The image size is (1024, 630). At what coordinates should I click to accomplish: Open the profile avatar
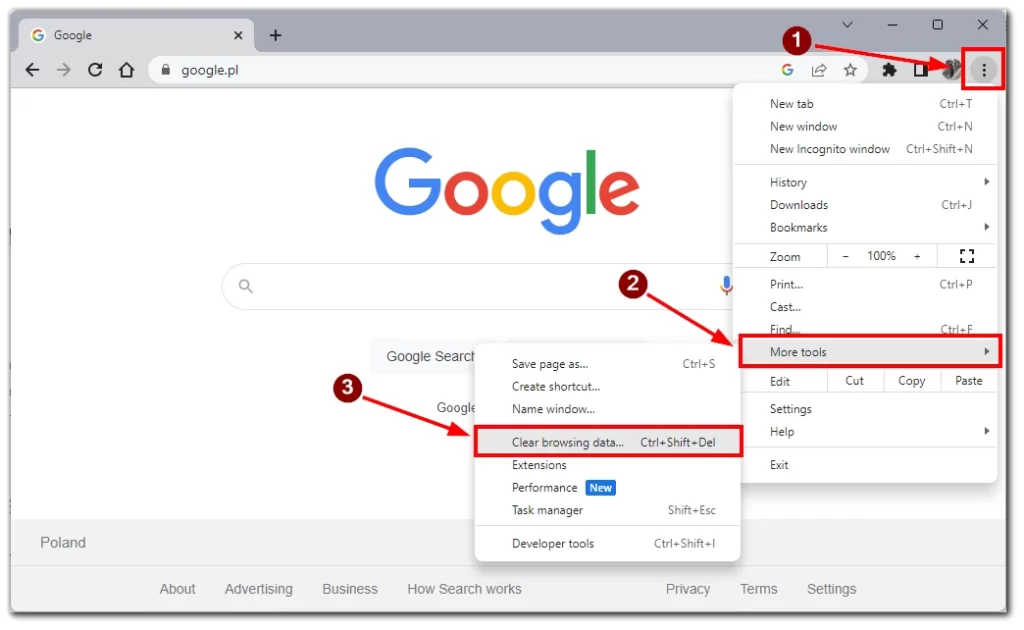pos(952,69)
